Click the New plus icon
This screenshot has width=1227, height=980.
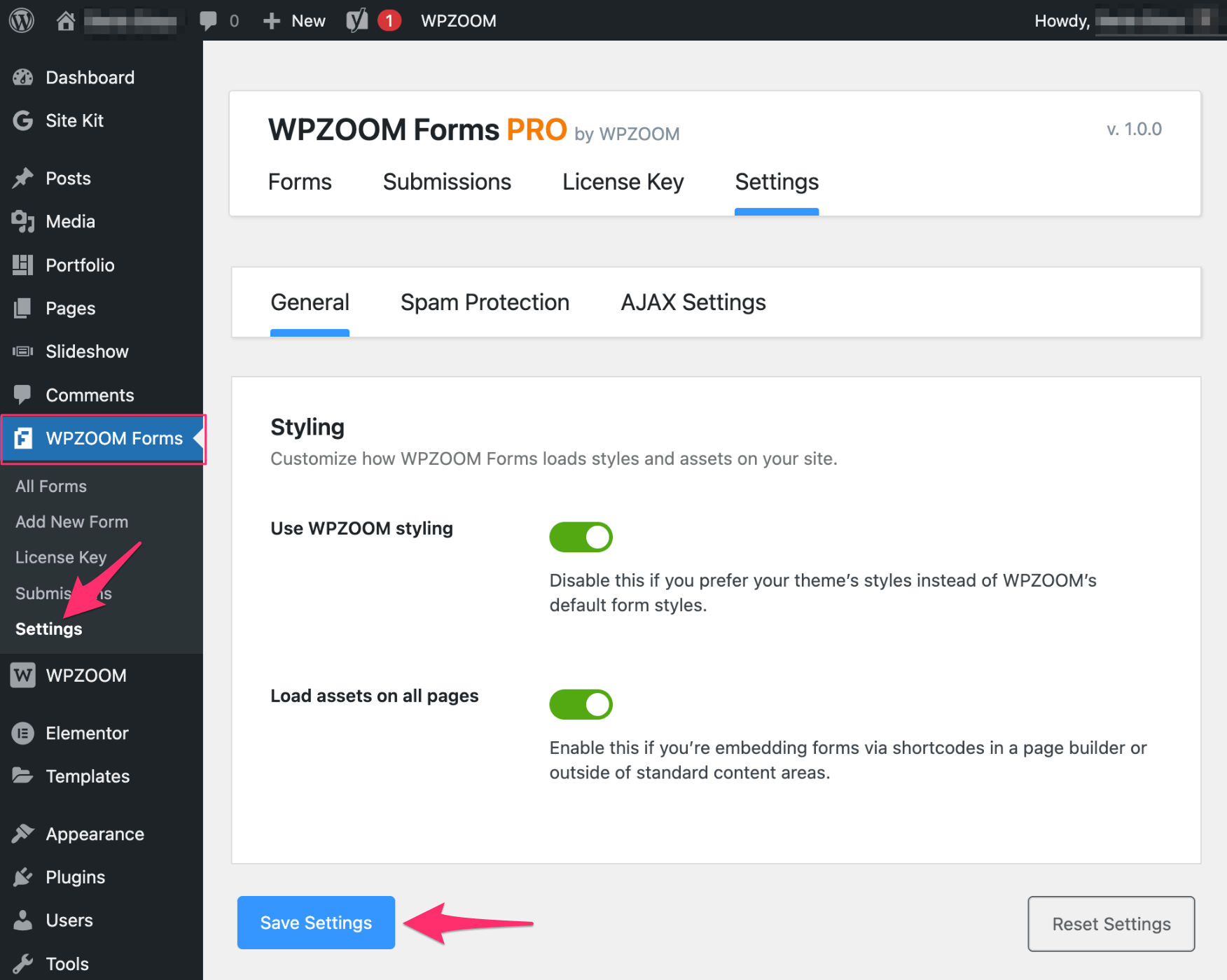[272, 21]
